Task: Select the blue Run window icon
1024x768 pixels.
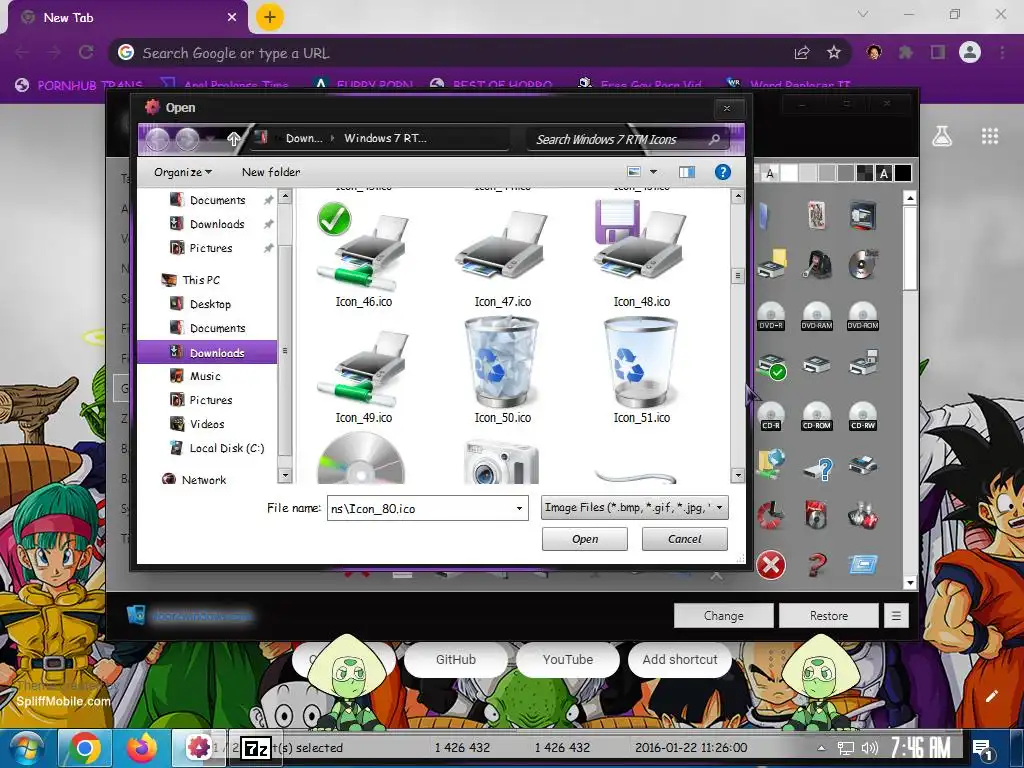Action: coord(863,564)
